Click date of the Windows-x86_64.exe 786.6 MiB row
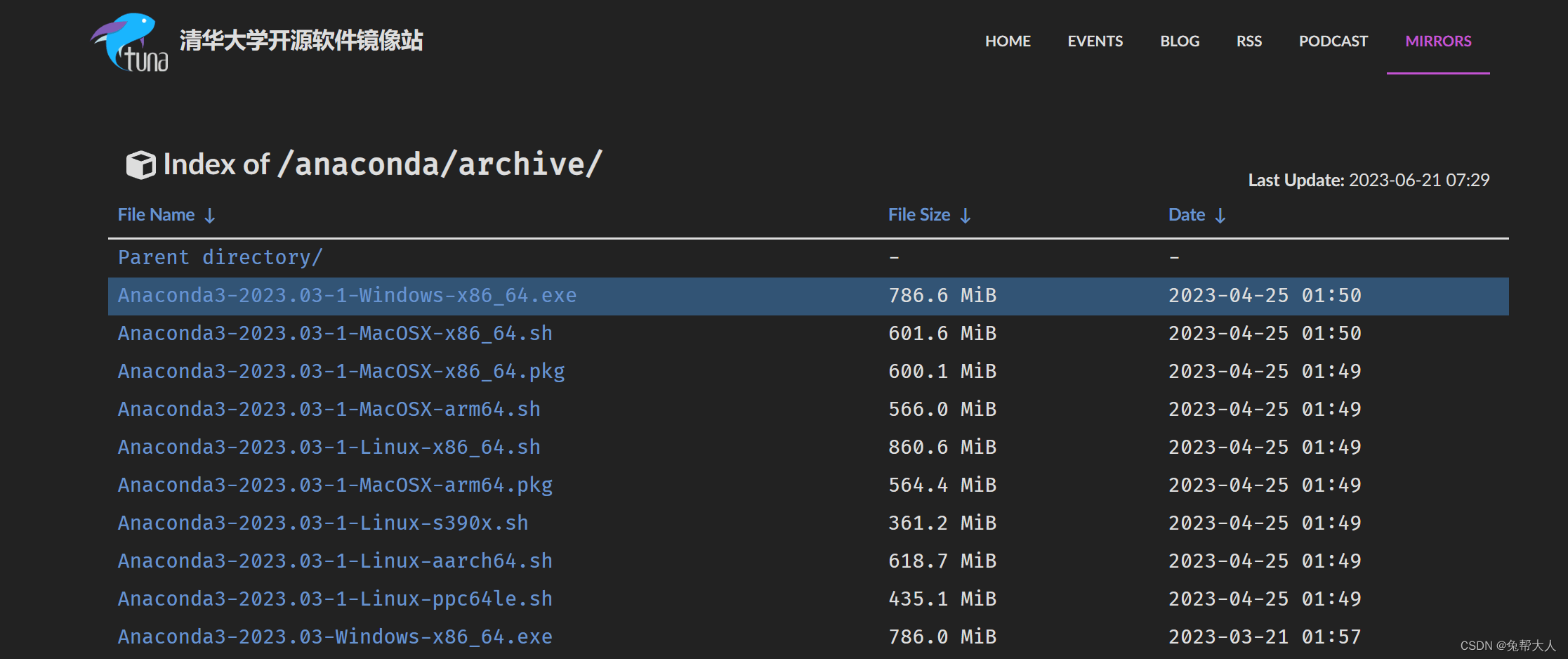The height and width of the screenshot is (659, 1568). pyautogui.click(x=1265, y=296)
